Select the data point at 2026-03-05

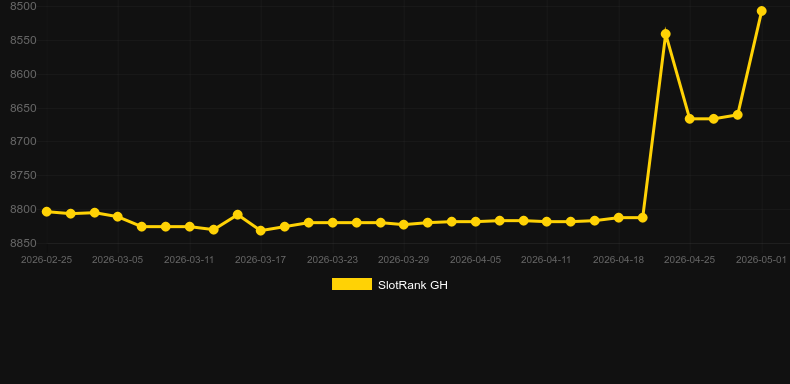tap(118, 217)
